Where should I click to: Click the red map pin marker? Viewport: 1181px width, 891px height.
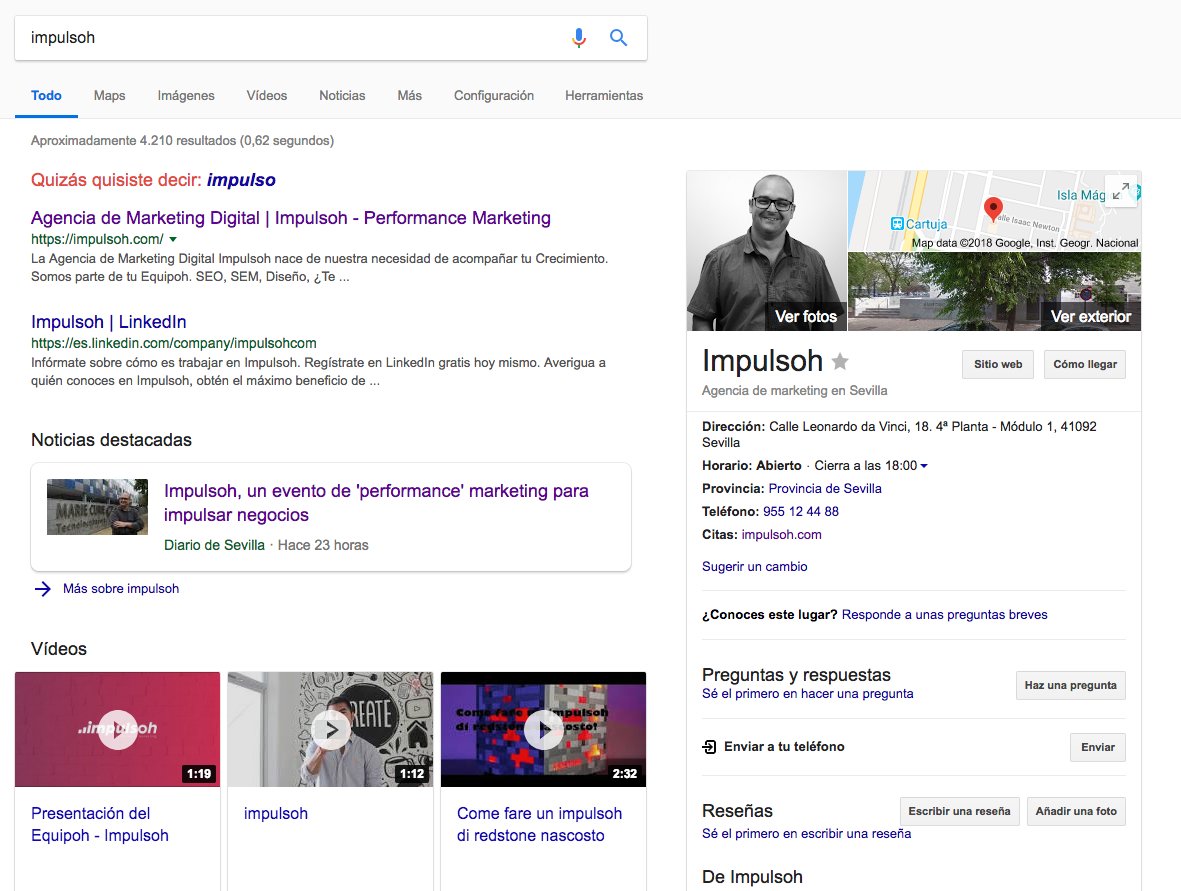click(993, 209)
